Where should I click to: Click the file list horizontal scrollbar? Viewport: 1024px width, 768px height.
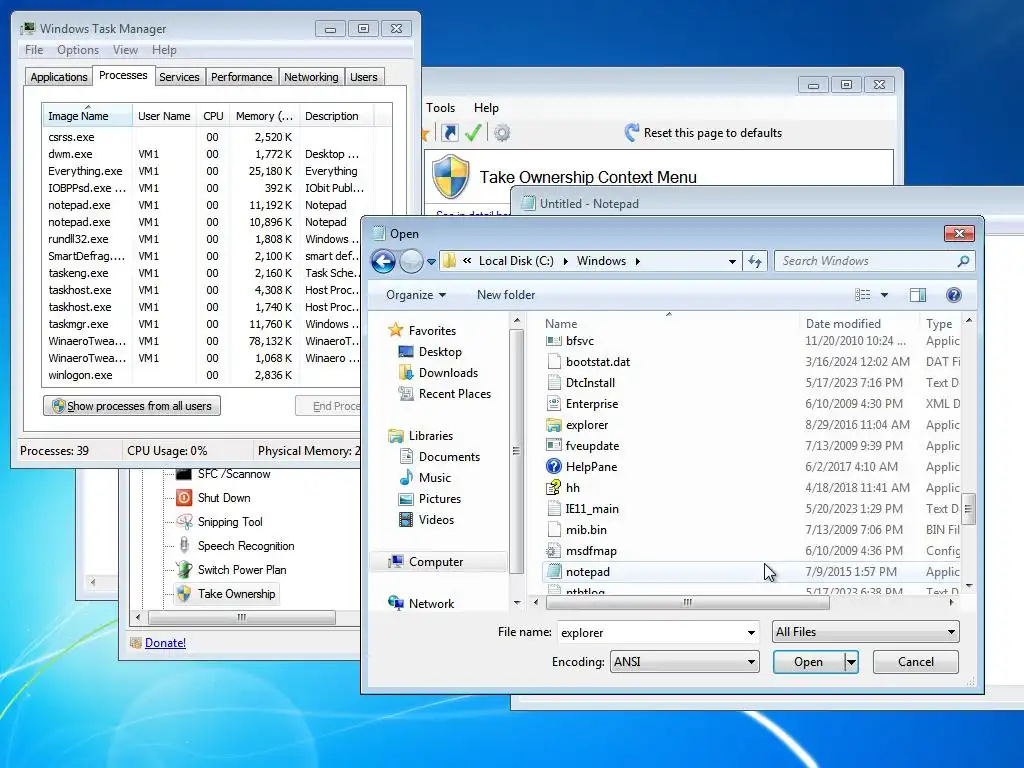click(x=687, y=603)
